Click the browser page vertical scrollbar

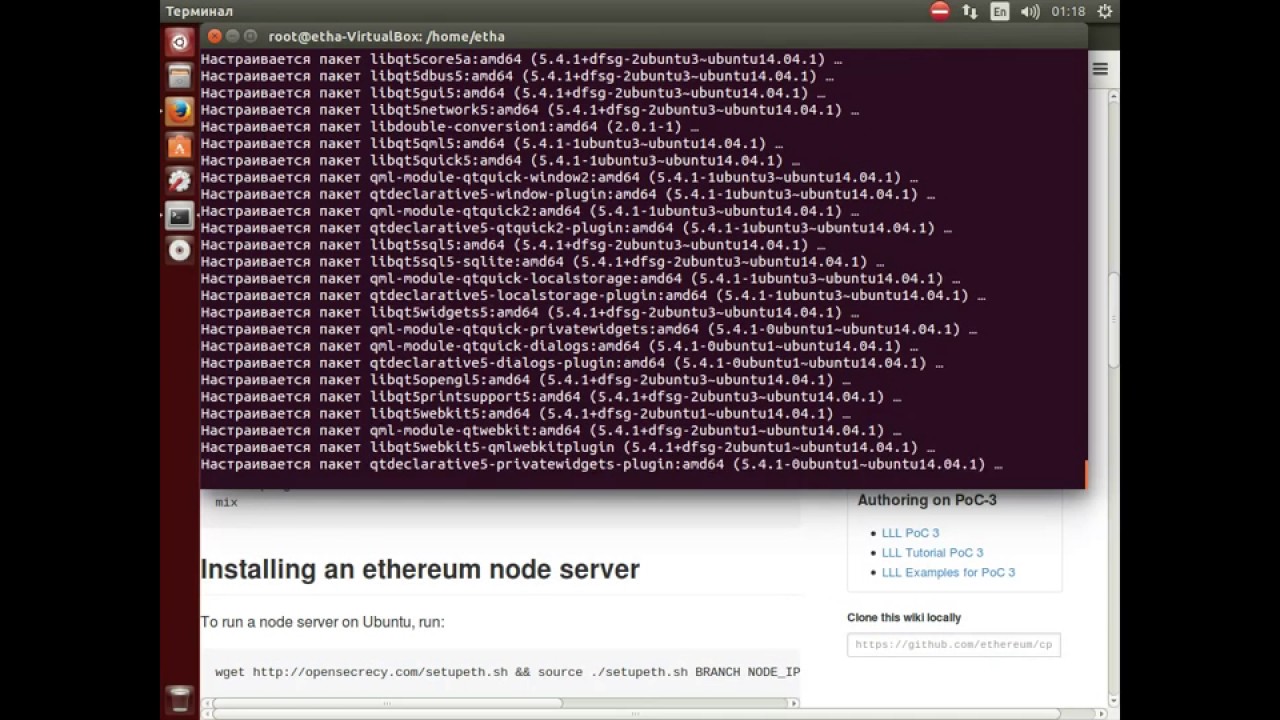(1114, 320)
